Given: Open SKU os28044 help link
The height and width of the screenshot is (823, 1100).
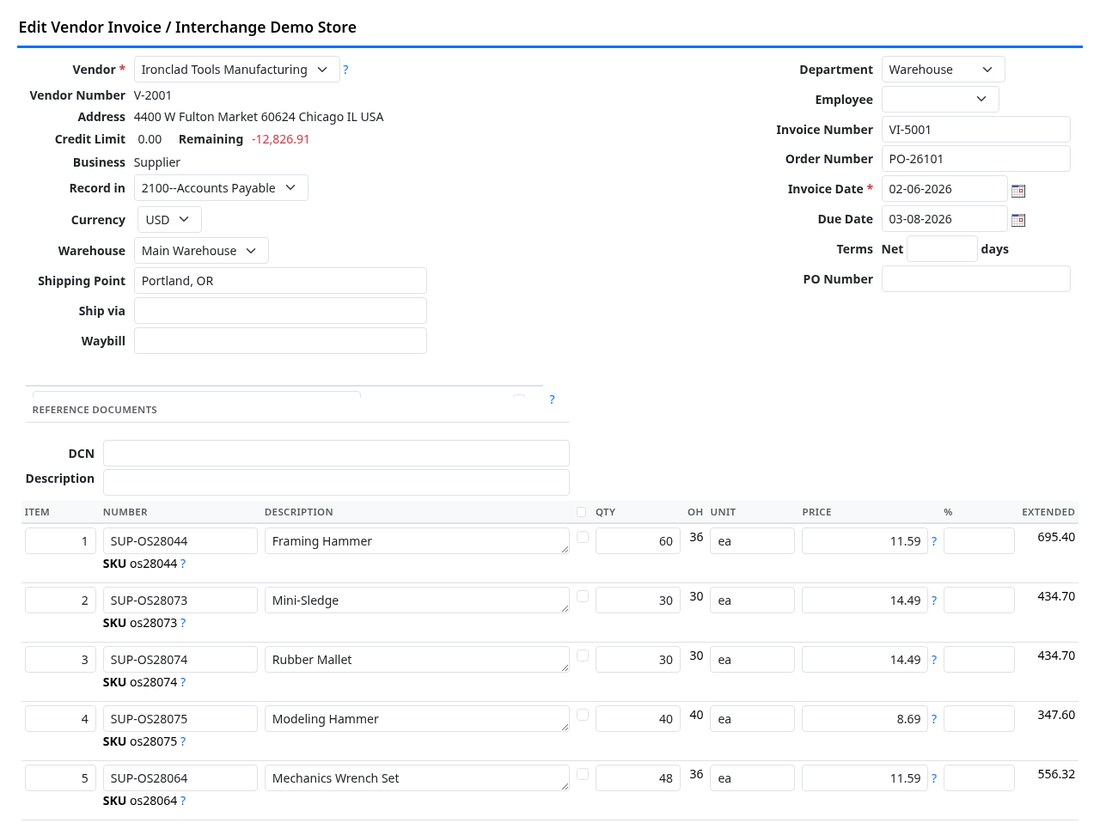Looking at the screenshot, I should click(x=183, y=563).
